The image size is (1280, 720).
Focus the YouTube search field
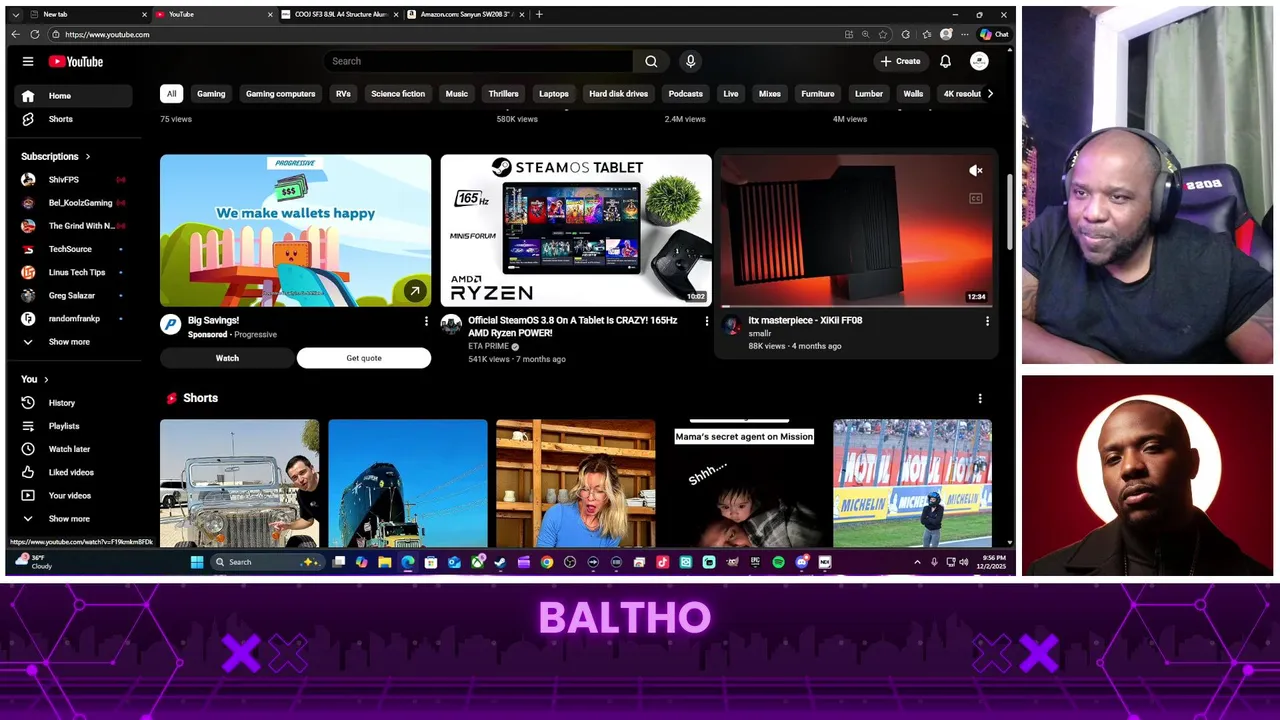(478, 61)
